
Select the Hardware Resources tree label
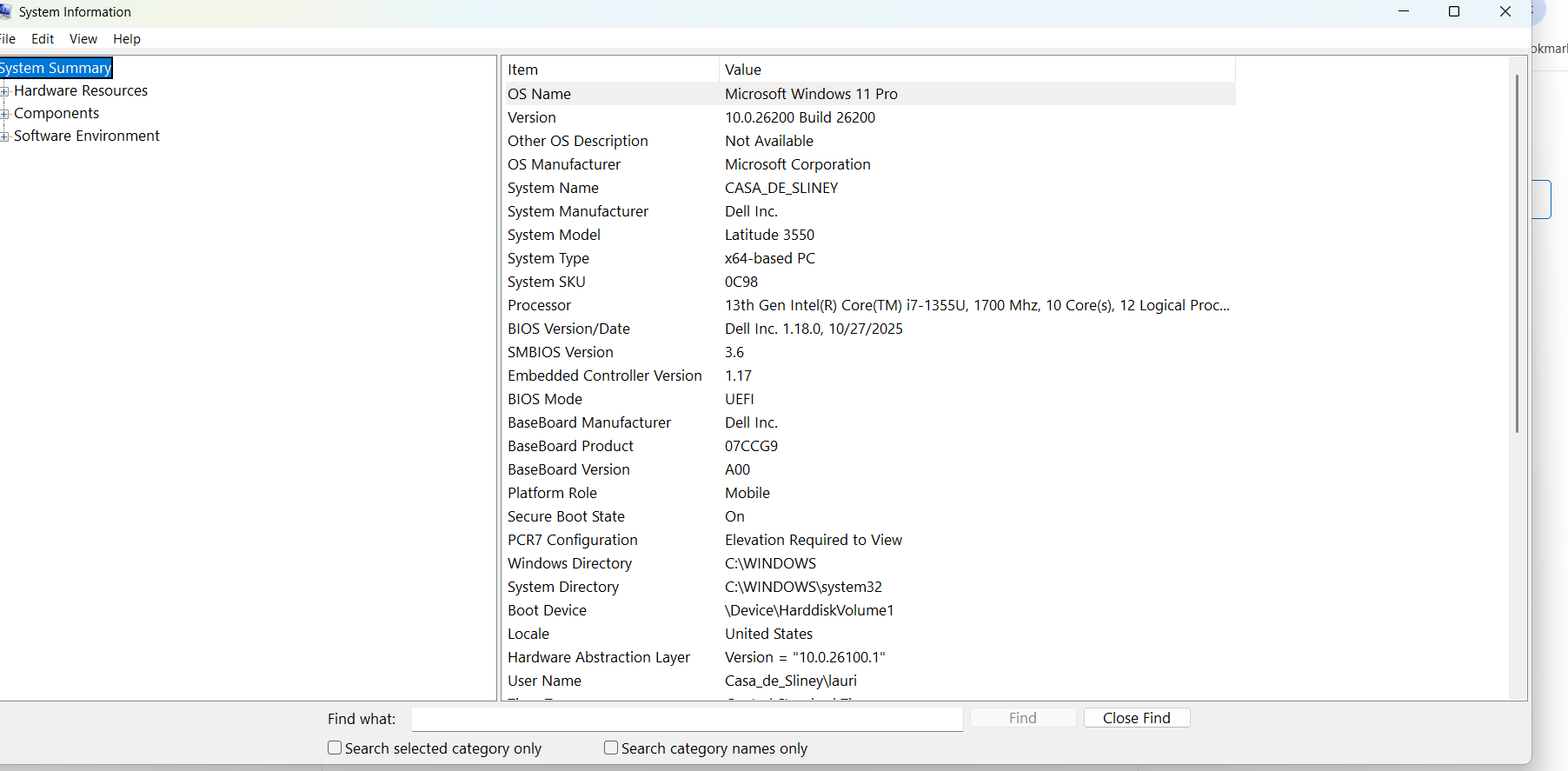[81, 90]
